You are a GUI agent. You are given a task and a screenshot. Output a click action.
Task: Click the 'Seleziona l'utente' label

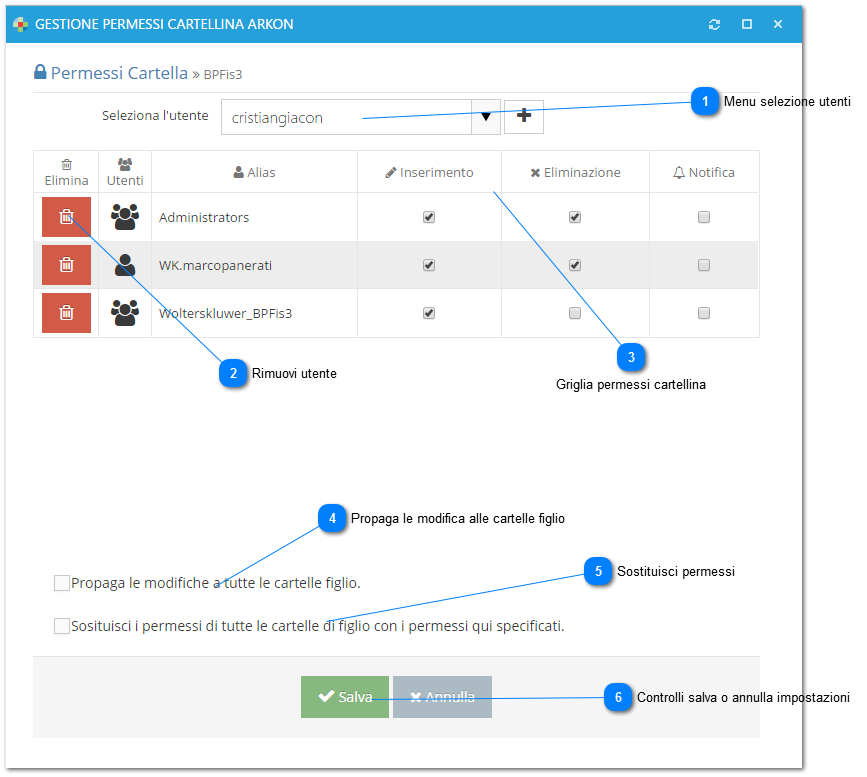(155, 116)
